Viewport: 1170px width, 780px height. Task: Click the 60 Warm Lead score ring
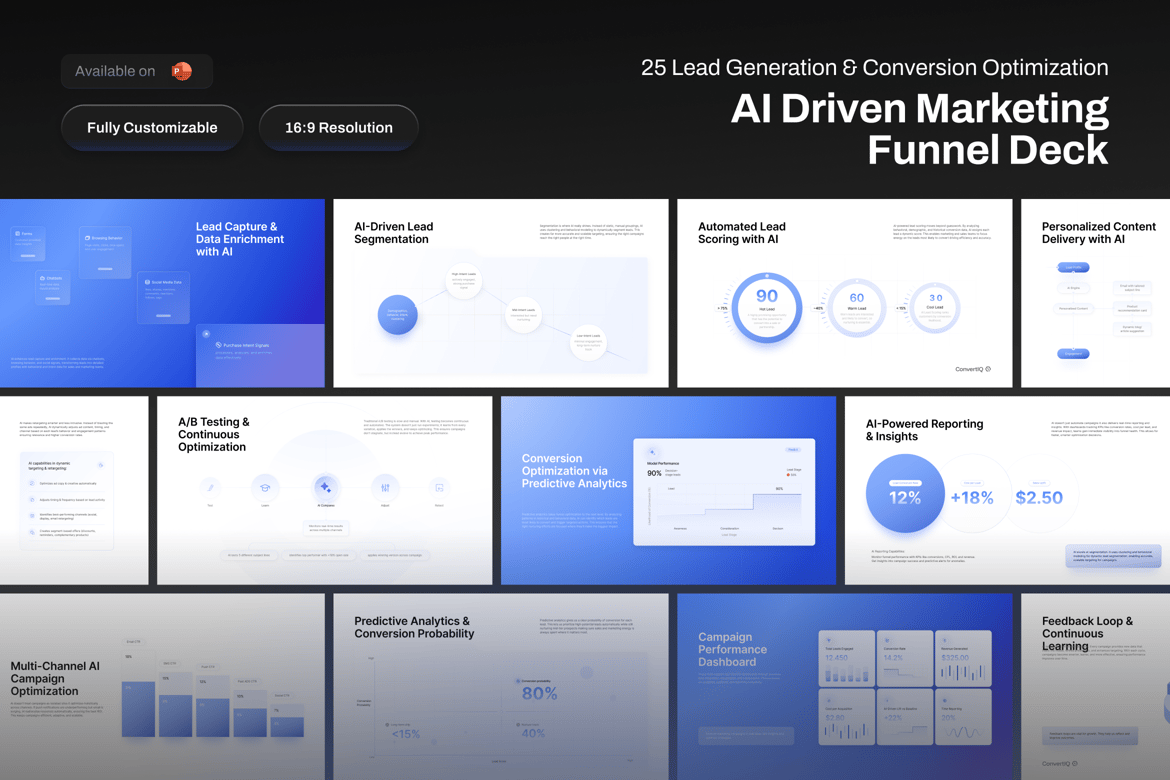coord(857,308)
